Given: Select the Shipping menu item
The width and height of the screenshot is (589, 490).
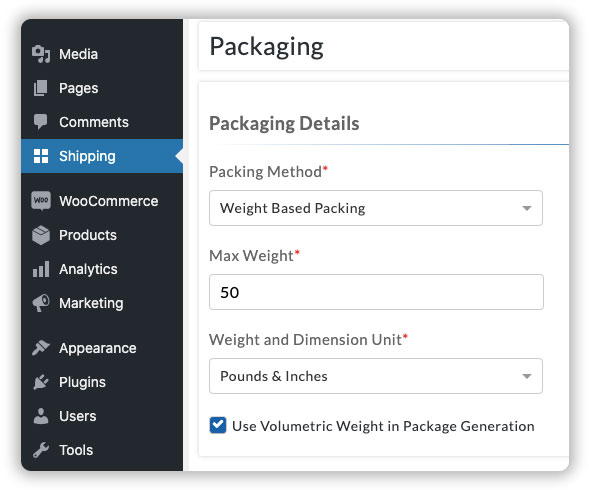Looking at the screenshot, I should (87, 156).
